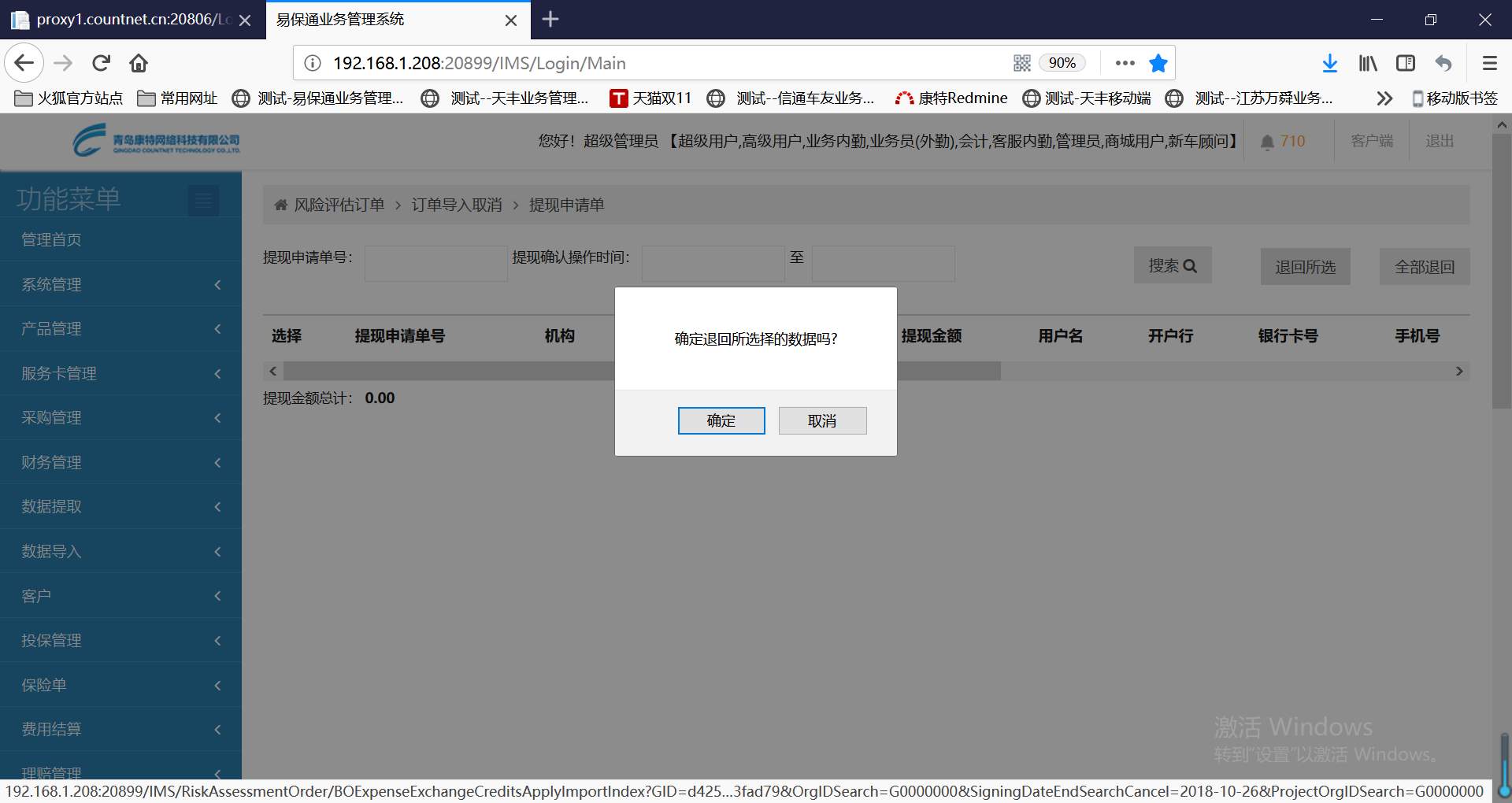This screenshot has height=803, width=1512.
Task: Expand 产品管理 sidebar menu
Action: pos(120,328)
